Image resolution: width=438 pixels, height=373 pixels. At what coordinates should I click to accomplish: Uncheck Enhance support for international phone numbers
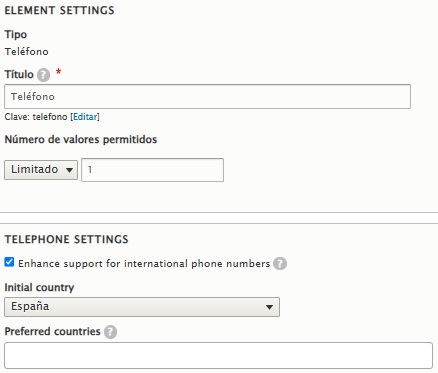pyautogui.click(x=9, y=262)
